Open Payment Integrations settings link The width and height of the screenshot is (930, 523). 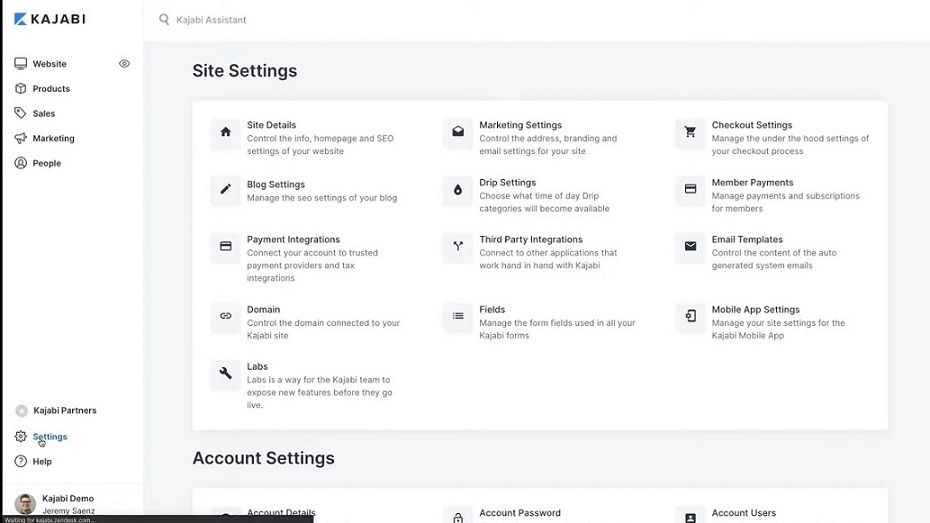coord(293,240)
